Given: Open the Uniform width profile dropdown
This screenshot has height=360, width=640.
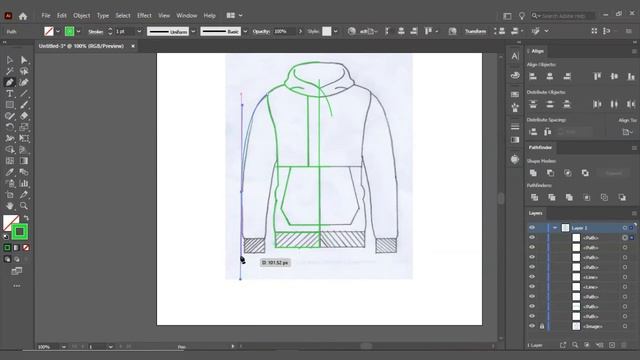Looking at the screenshot, I should coord(193,31).
